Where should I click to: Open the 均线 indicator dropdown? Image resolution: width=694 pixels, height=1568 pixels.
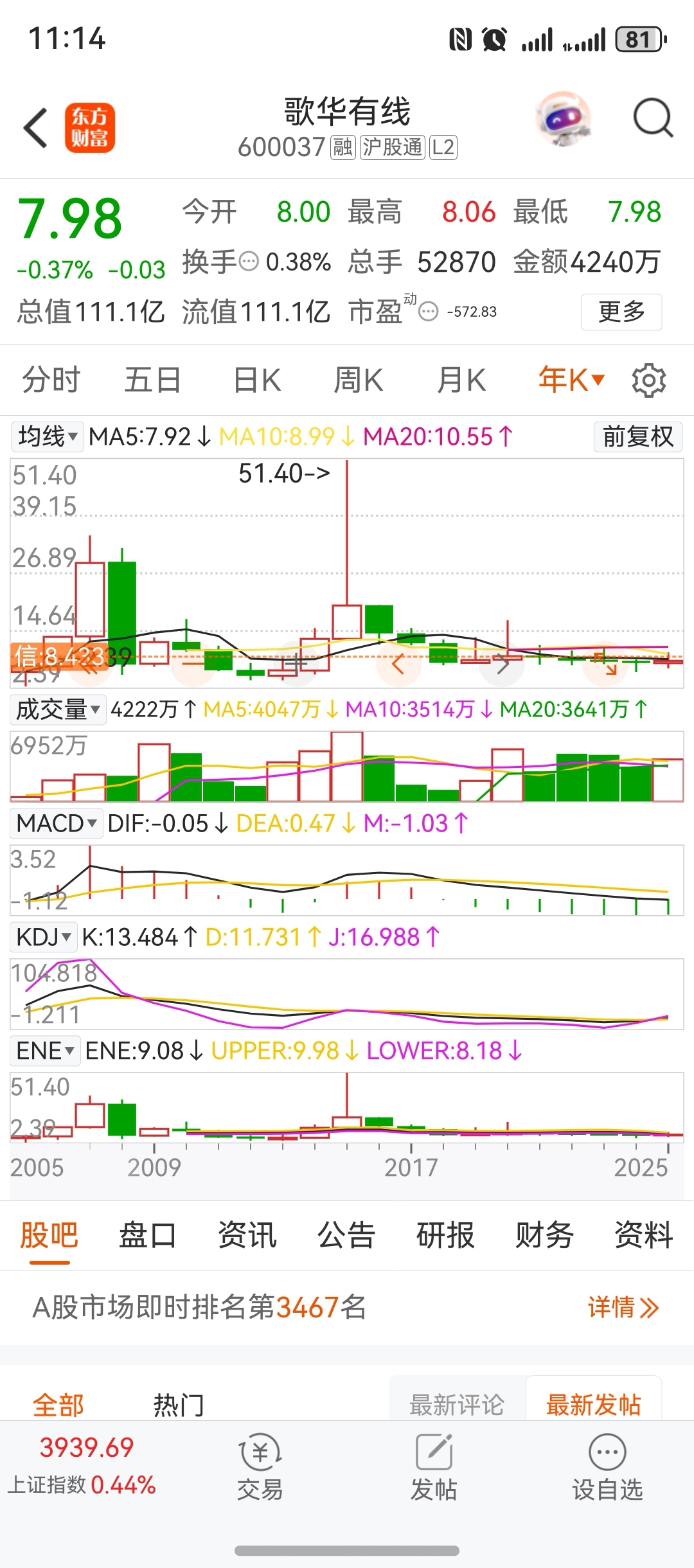(x=48, y=436)
